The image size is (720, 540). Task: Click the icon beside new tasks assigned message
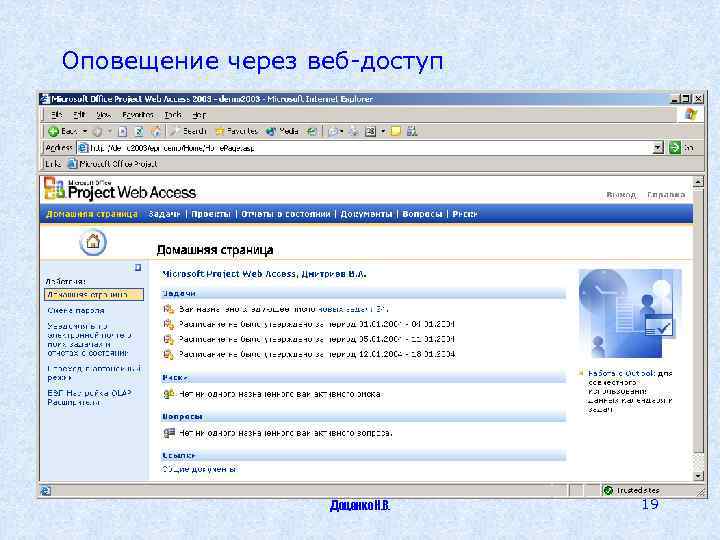coord(169,309)
